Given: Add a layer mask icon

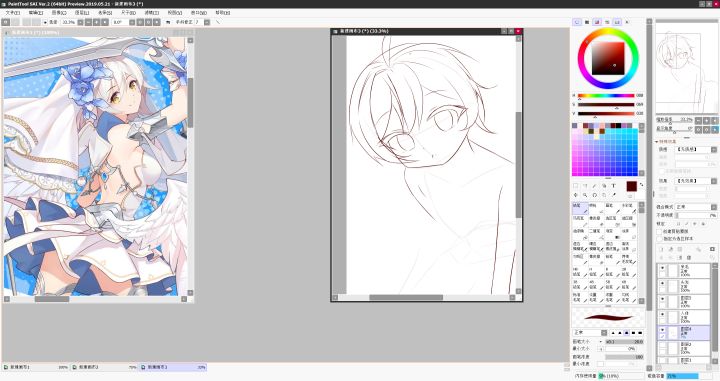Looking at the screenshot, I should point(712,249).
